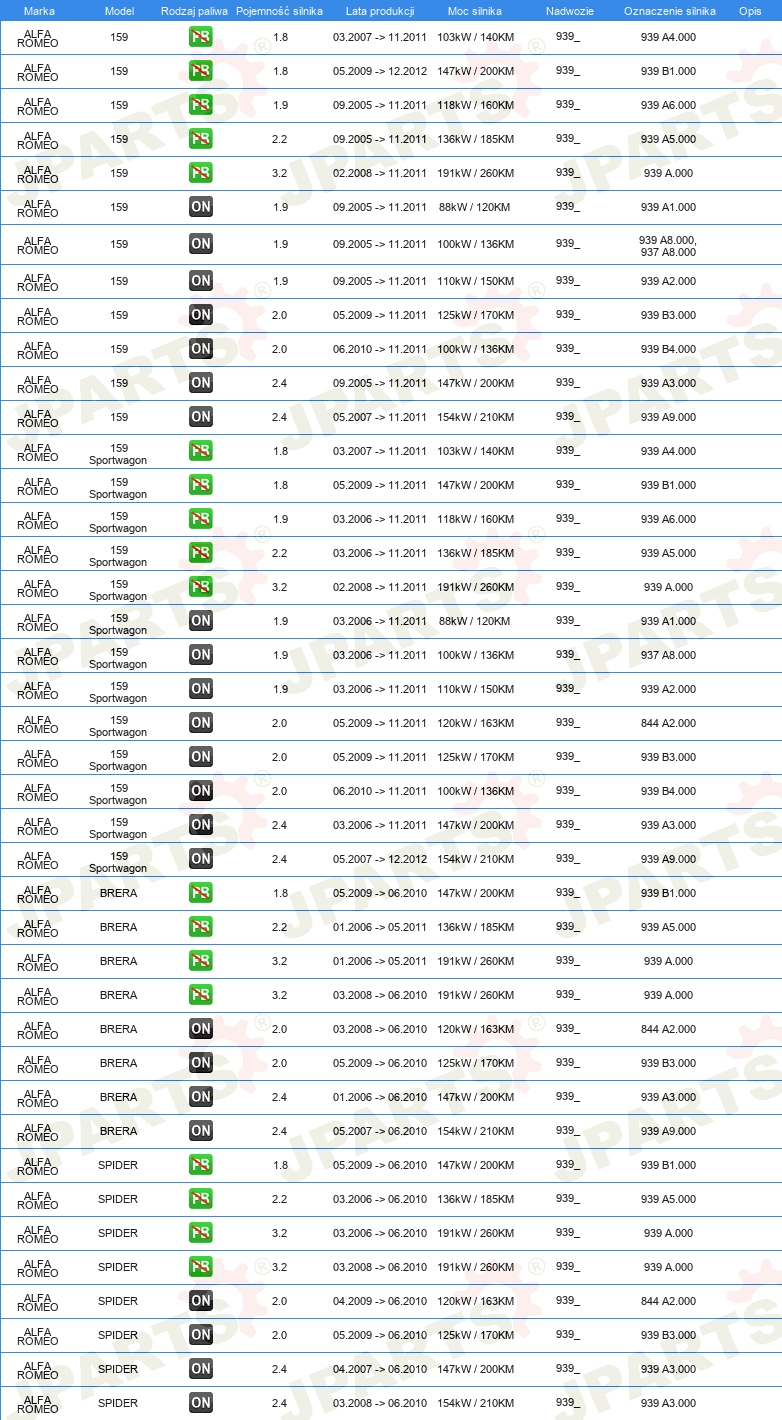
Task: Click the Model column header
Action: [119, 11]
